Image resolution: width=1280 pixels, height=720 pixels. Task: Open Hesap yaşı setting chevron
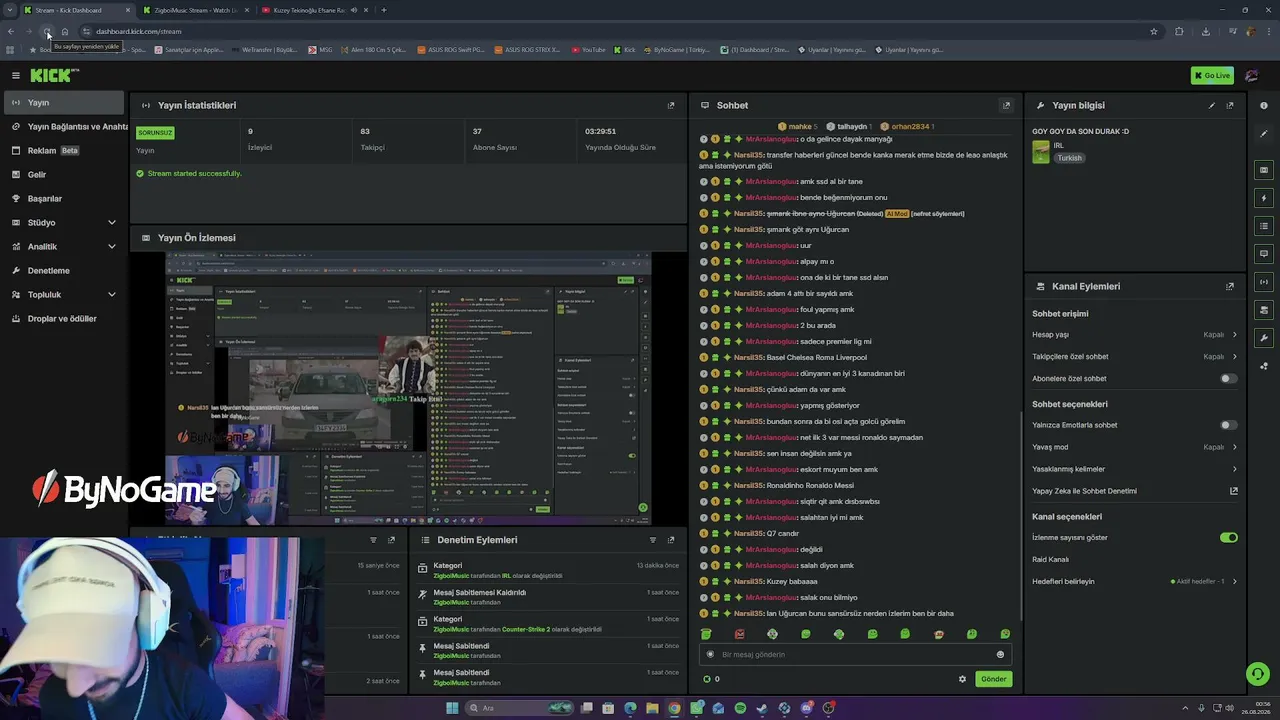[1235, 335]
